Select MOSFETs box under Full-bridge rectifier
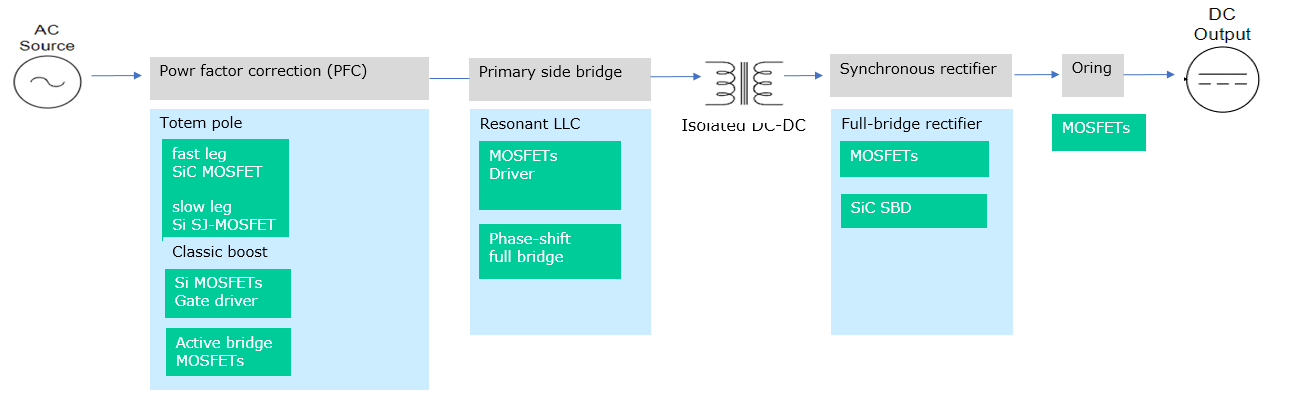This screenshot has height=396, width=1299. click(914, 159)
